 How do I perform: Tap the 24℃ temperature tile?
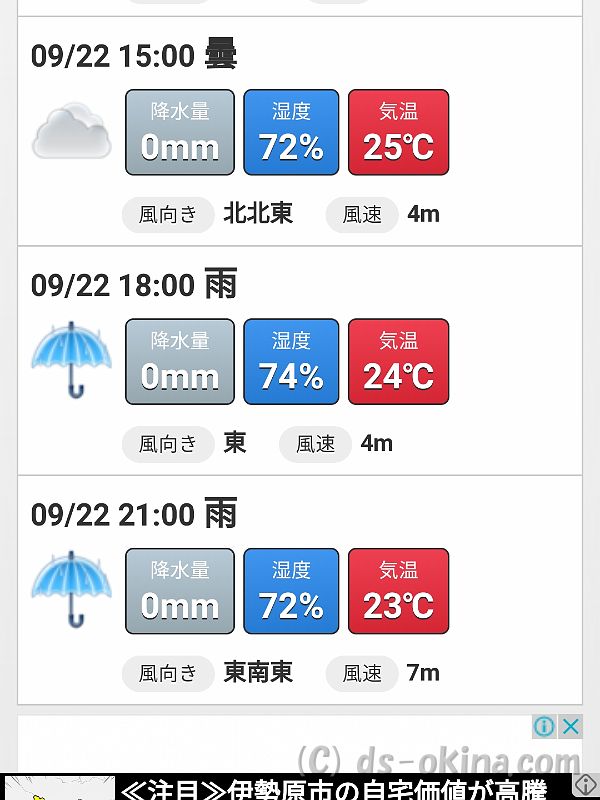[x=398, y=362]
